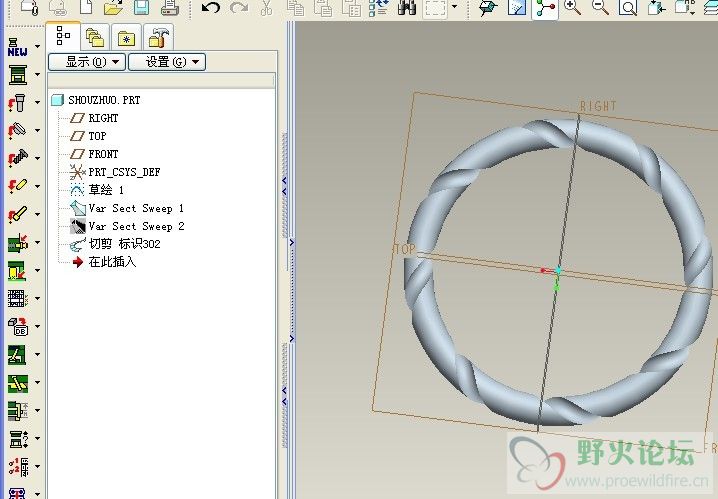Open dropdown beside plates question mark icon

tap(38, 439)
